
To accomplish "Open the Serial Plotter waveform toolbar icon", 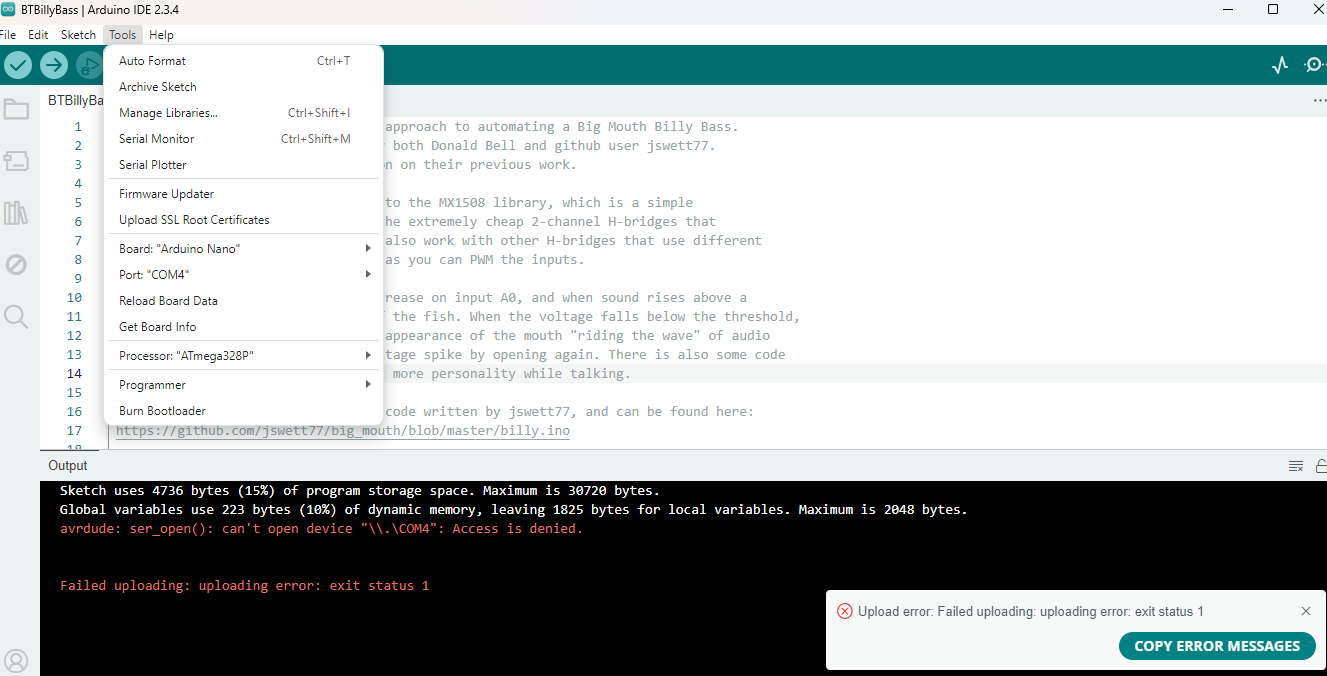I will click(1280, 66).
